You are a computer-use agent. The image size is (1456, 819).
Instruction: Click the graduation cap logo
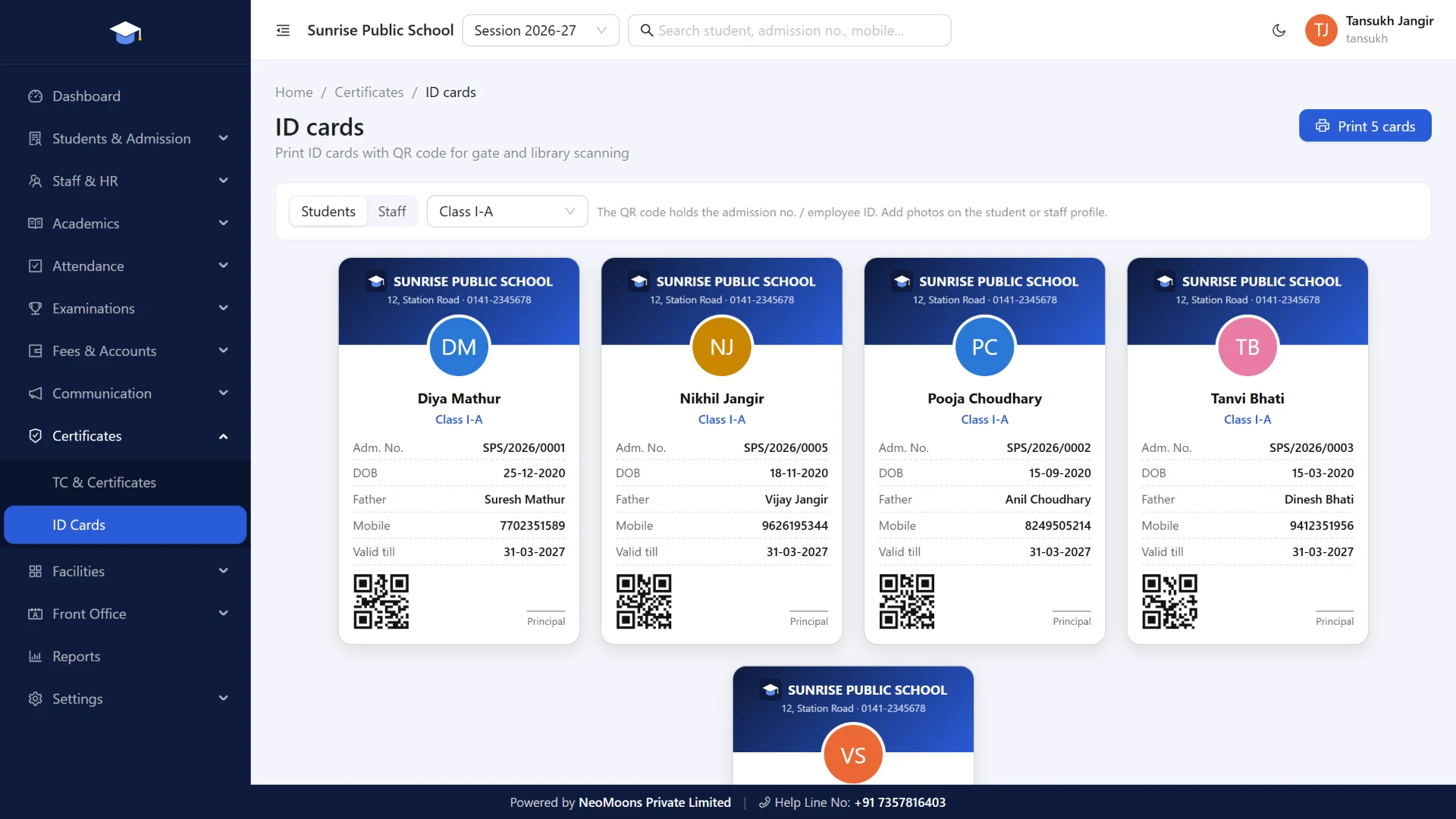point(125,32)
